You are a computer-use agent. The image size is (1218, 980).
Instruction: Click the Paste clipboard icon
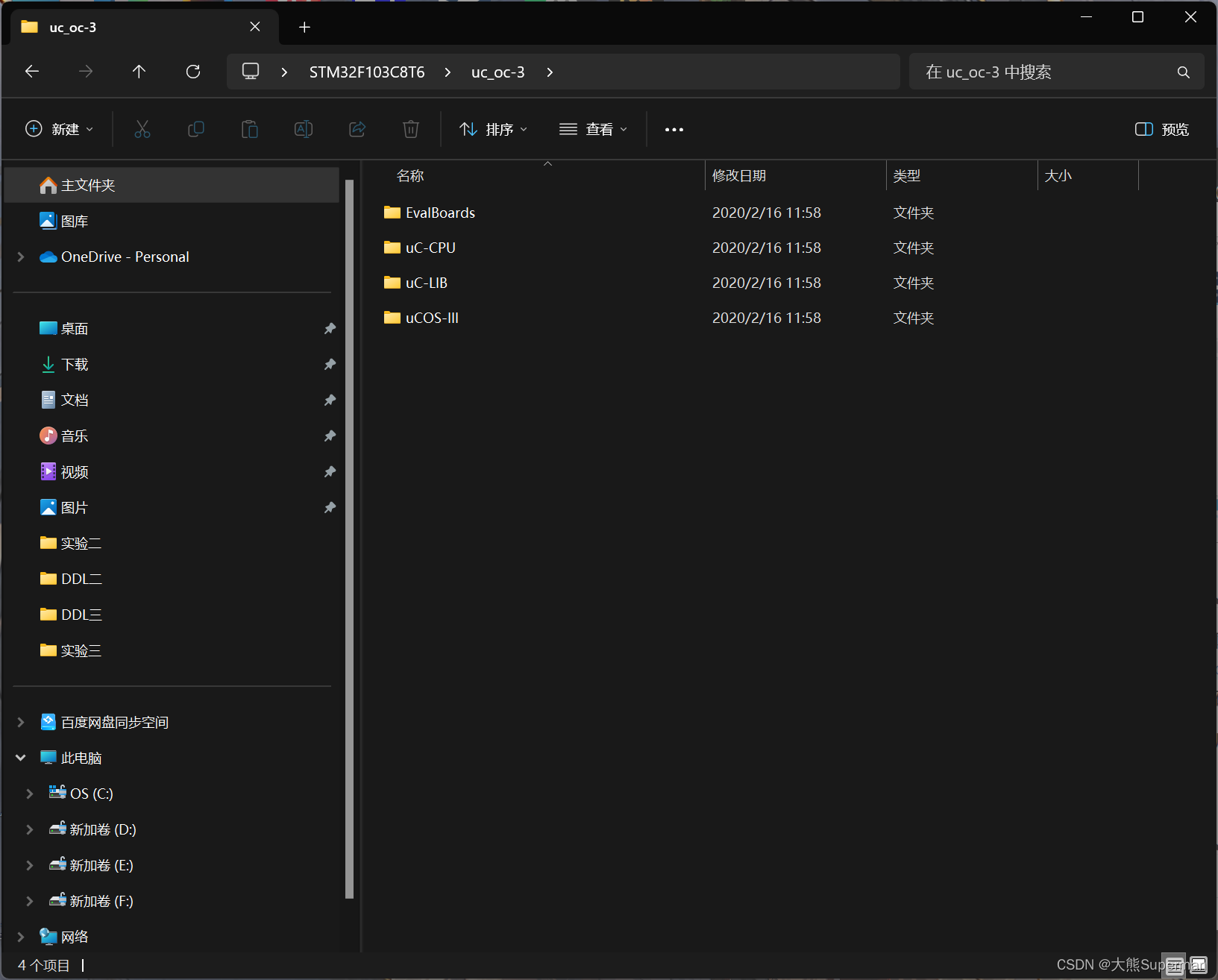(250, 129)
